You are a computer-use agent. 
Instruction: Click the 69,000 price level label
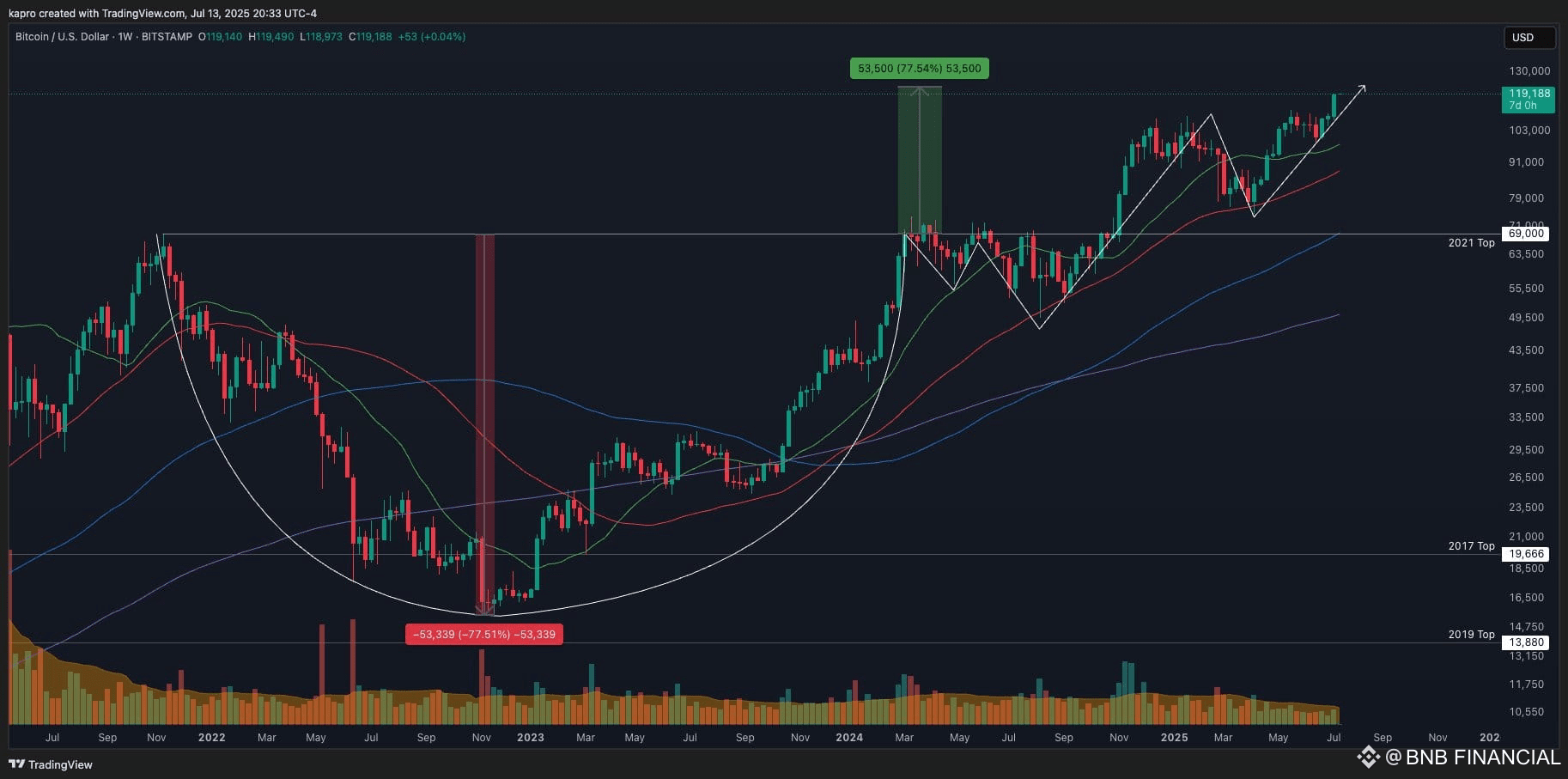pyautogui.click(x=1527, y=234)
